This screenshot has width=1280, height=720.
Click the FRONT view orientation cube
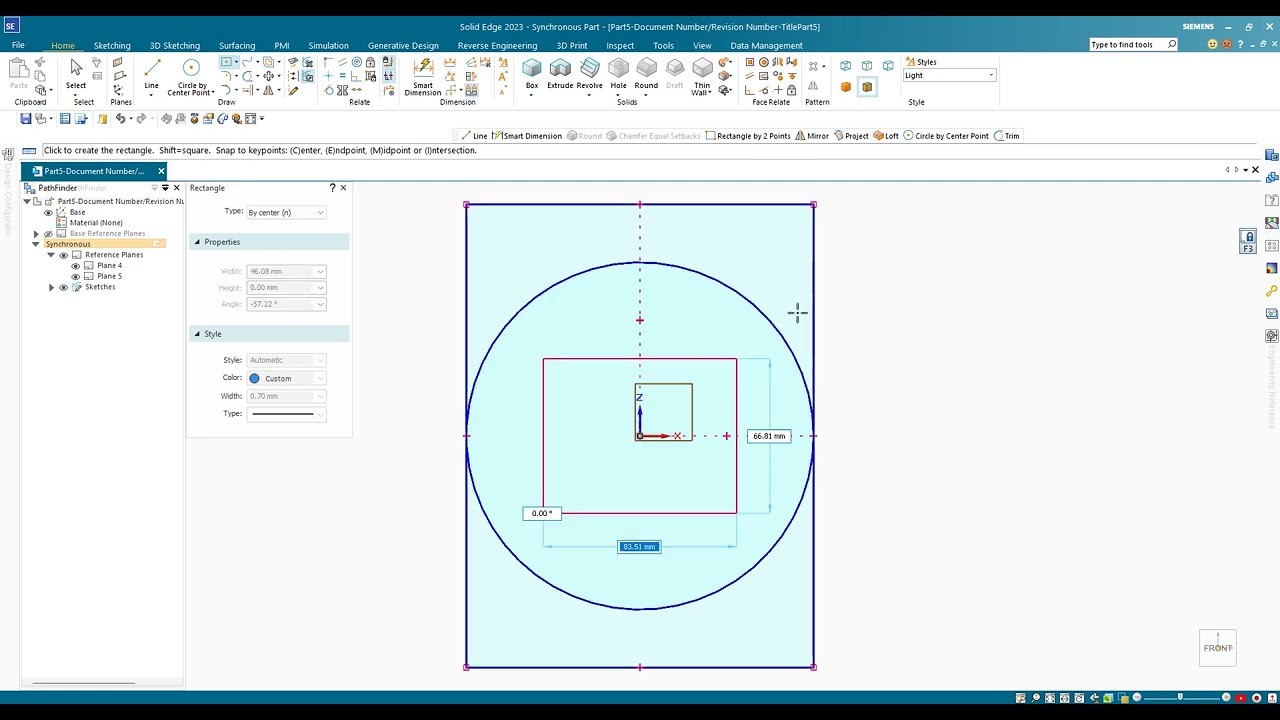coord(1218,647)
